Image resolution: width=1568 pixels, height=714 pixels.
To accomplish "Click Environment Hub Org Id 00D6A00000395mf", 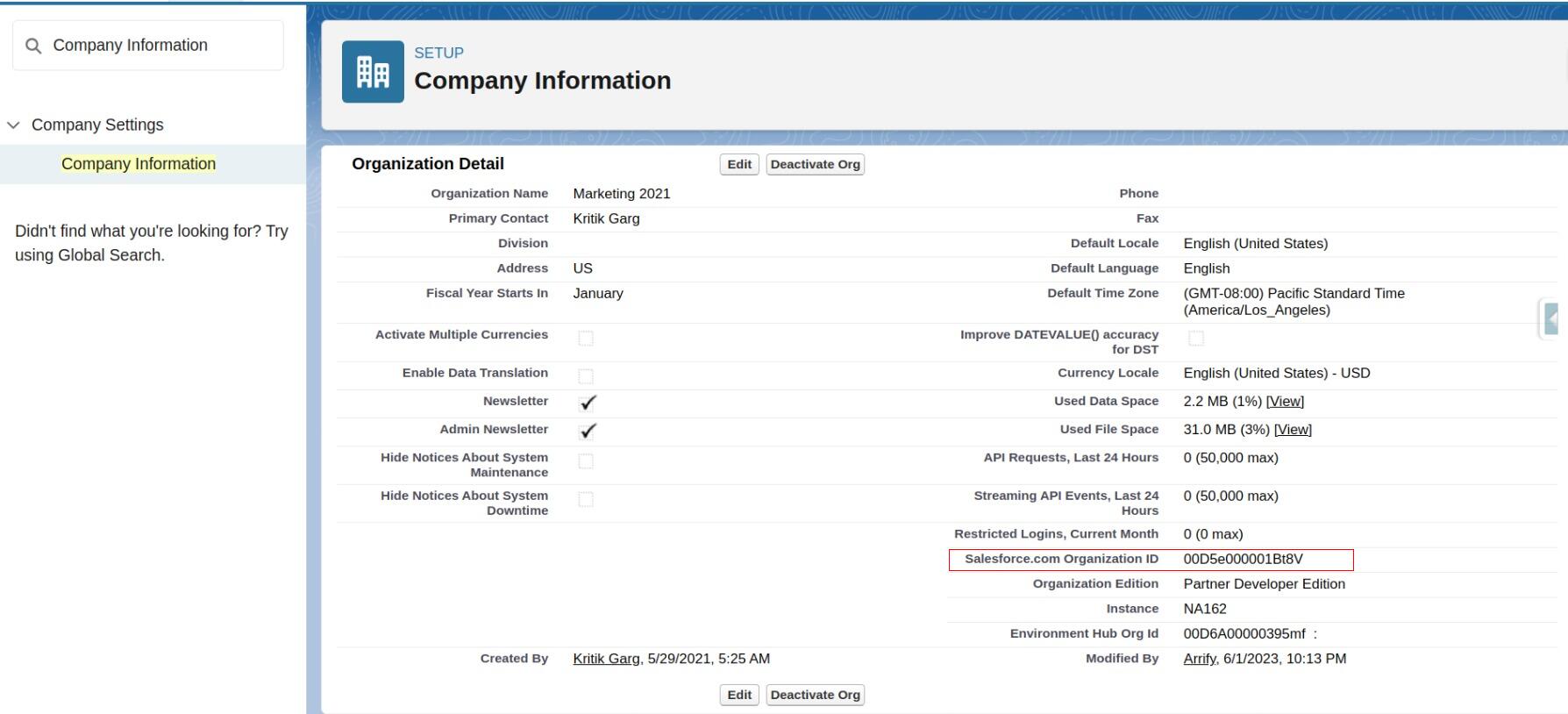I will (1244, 633).
